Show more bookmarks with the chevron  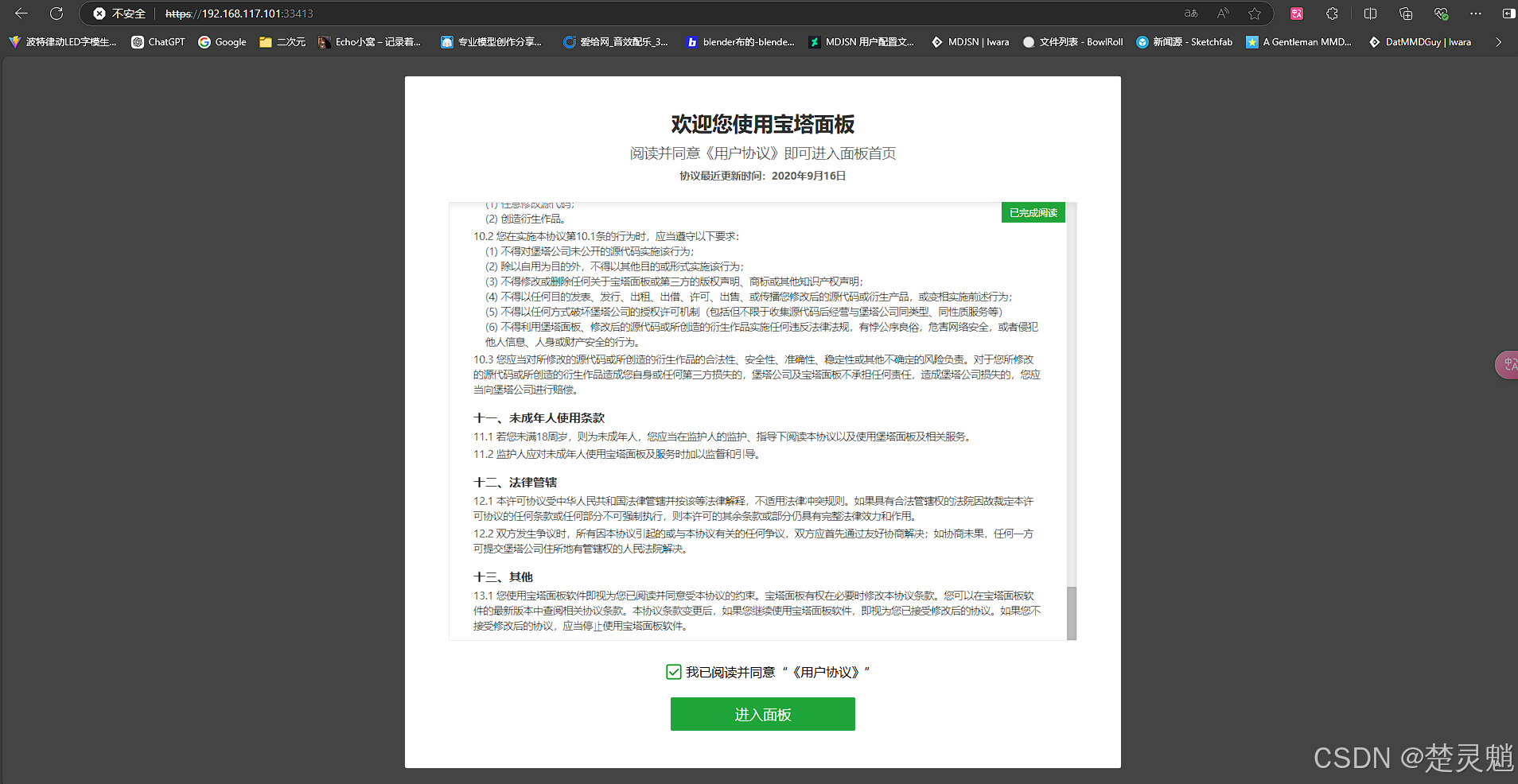pyautogui.click(x=1499, y=42)
